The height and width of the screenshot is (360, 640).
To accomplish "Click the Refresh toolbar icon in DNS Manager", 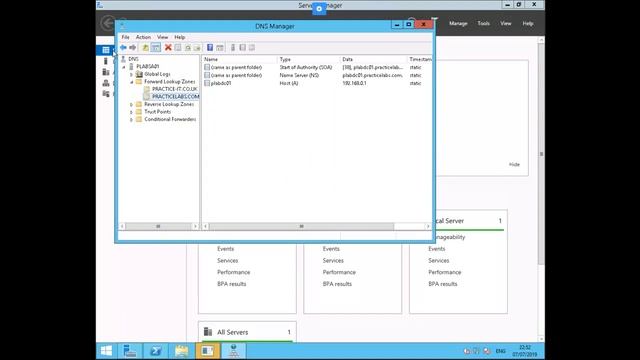I will point(188,48).
